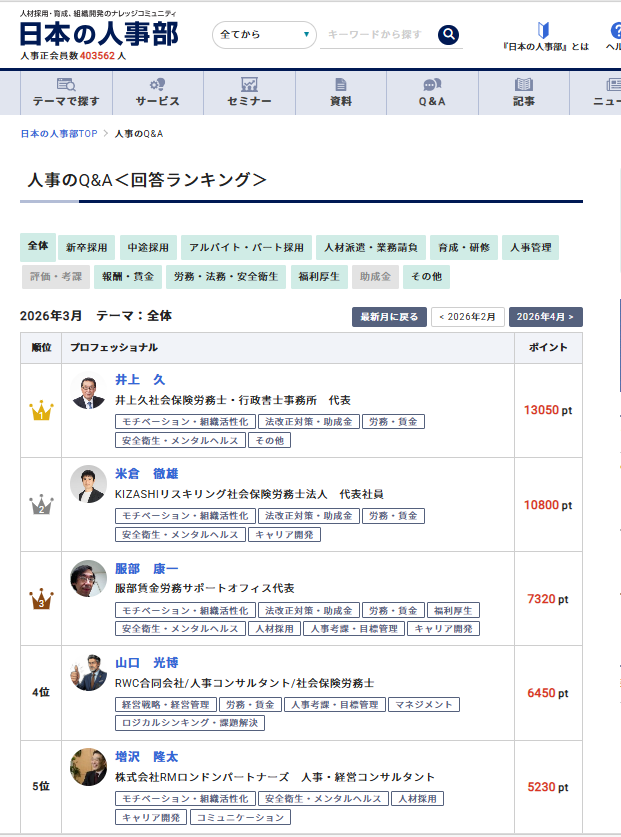Click 米倉 徹雄 profile photo
This screenshot has height=837, width=621.
(88, 484)
